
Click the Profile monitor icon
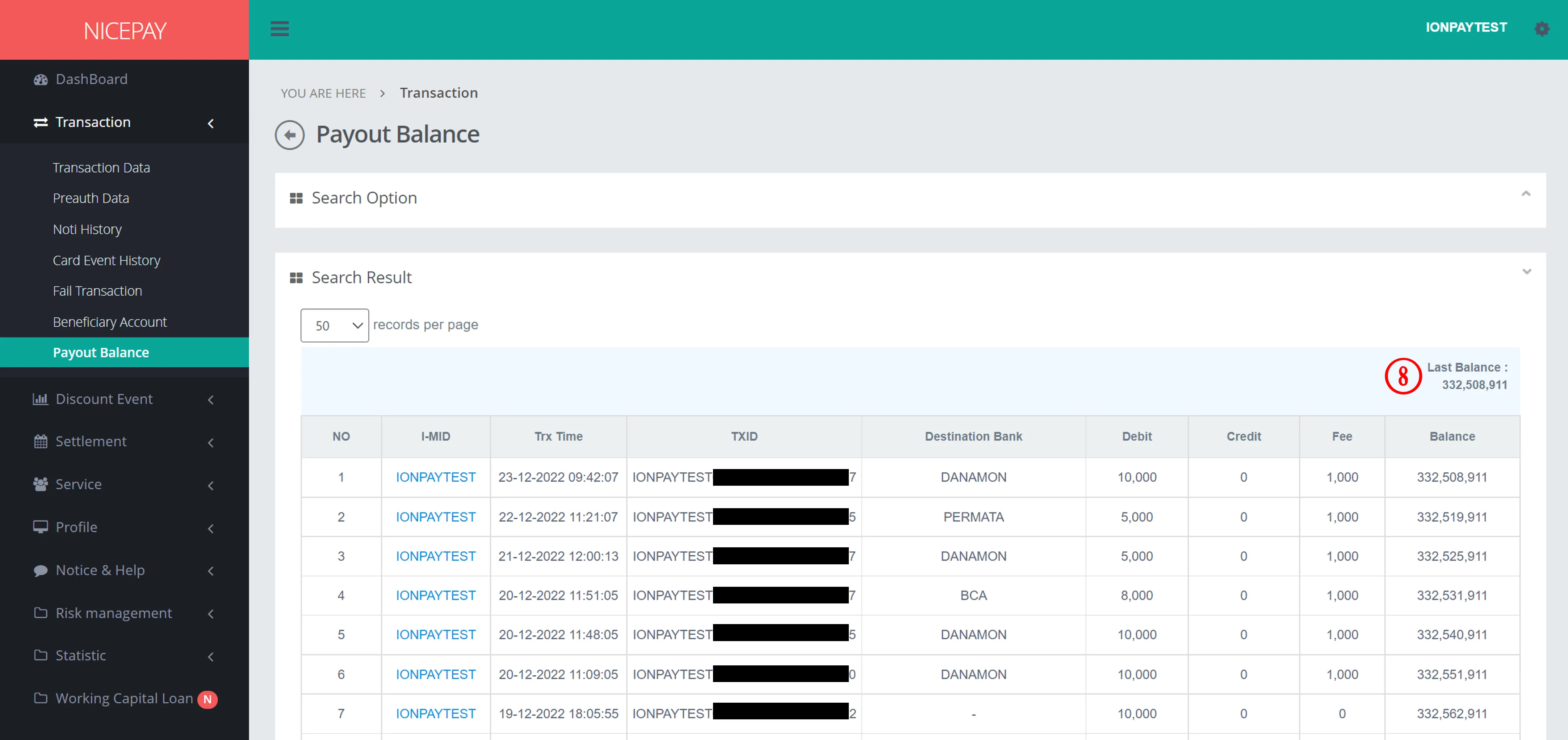point(41,527)
